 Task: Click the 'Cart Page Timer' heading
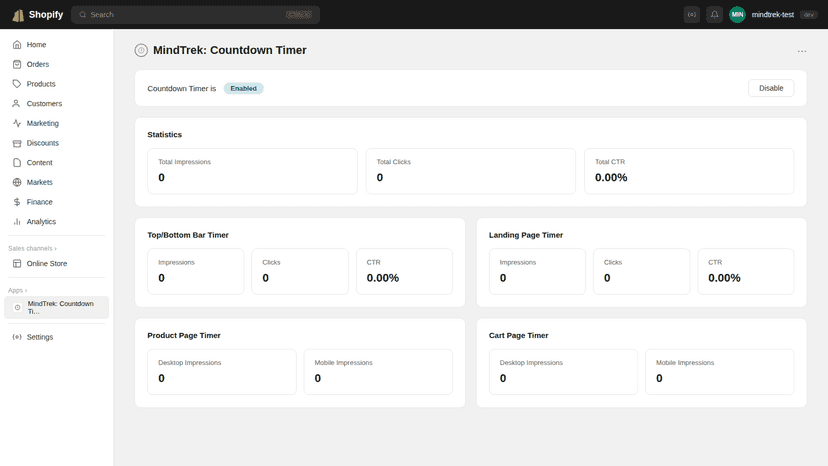[x=519, y=335]
